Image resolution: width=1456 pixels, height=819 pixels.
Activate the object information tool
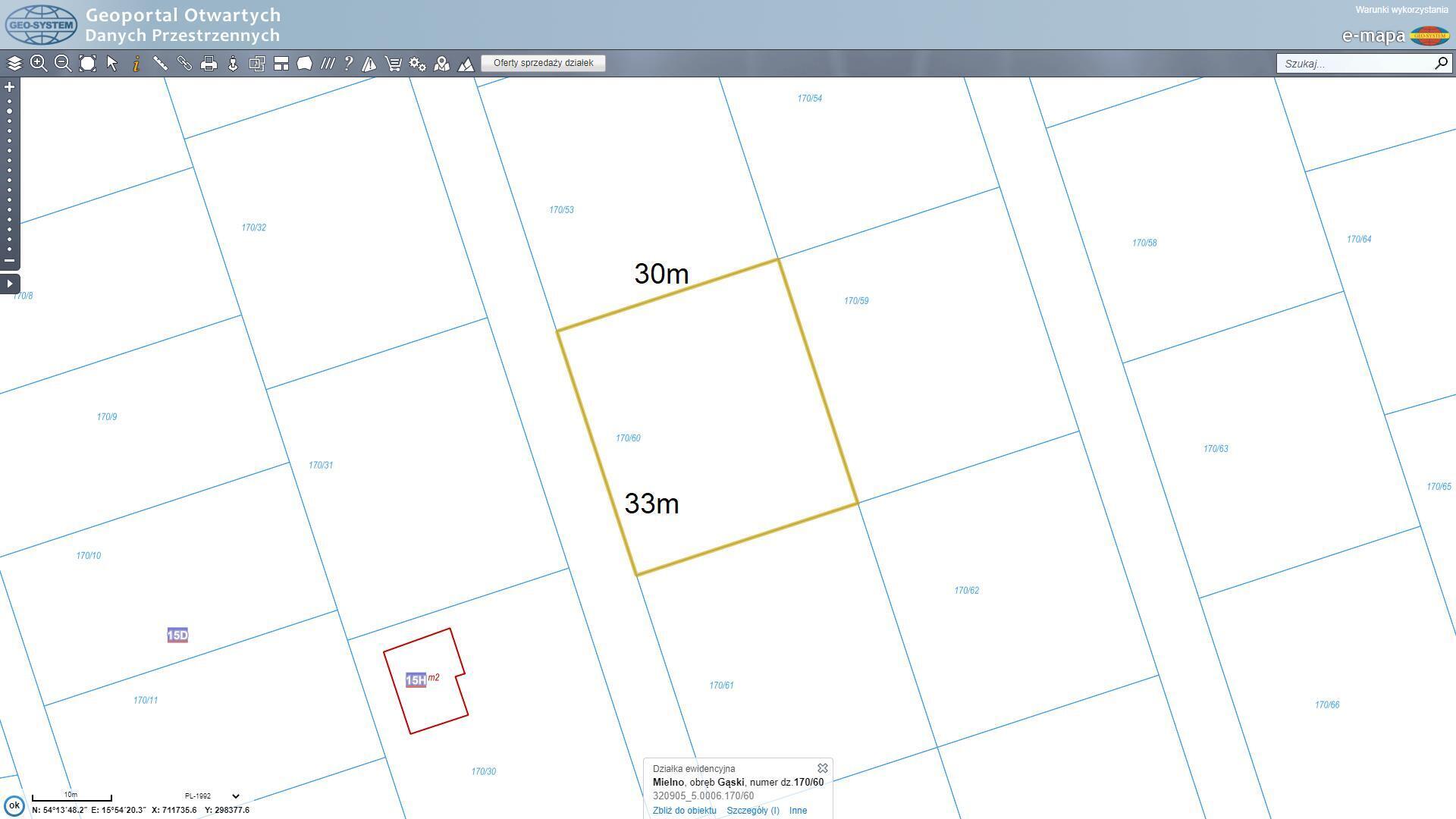[136, 64]
